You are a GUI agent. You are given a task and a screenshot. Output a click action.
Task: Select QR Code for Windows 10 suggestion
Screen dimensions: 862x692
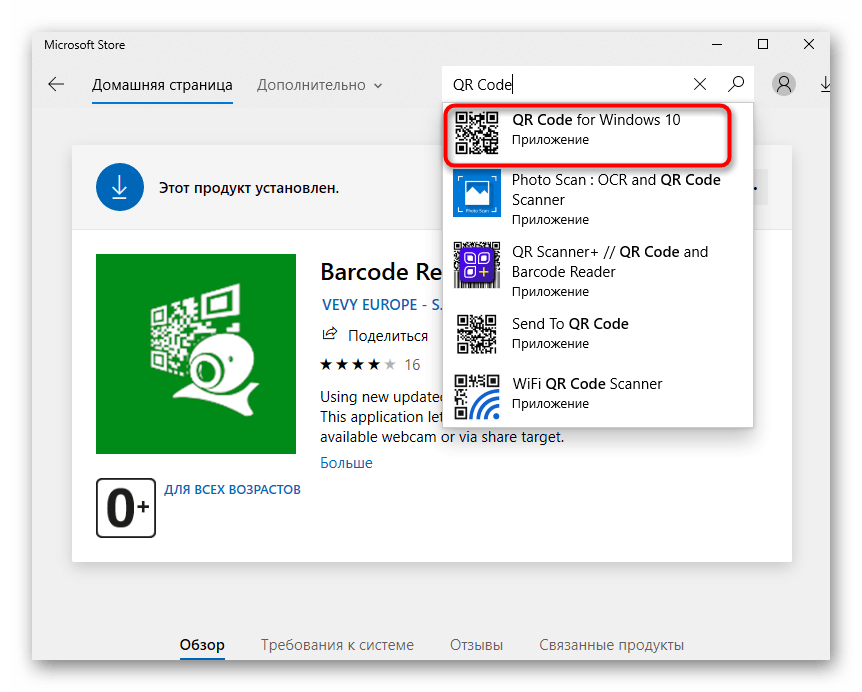(x=598, y=132)
